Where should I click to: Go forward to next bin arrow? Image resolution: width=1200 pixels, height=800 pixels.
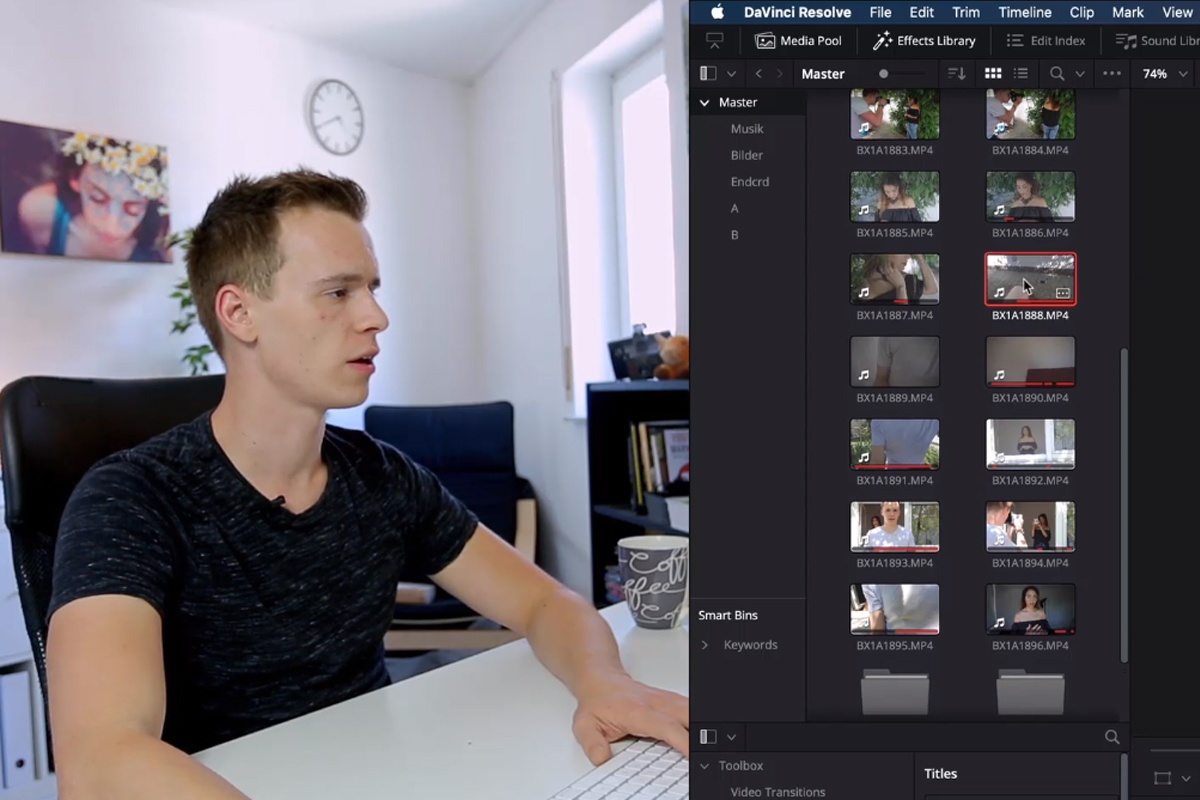pos(780,74)
